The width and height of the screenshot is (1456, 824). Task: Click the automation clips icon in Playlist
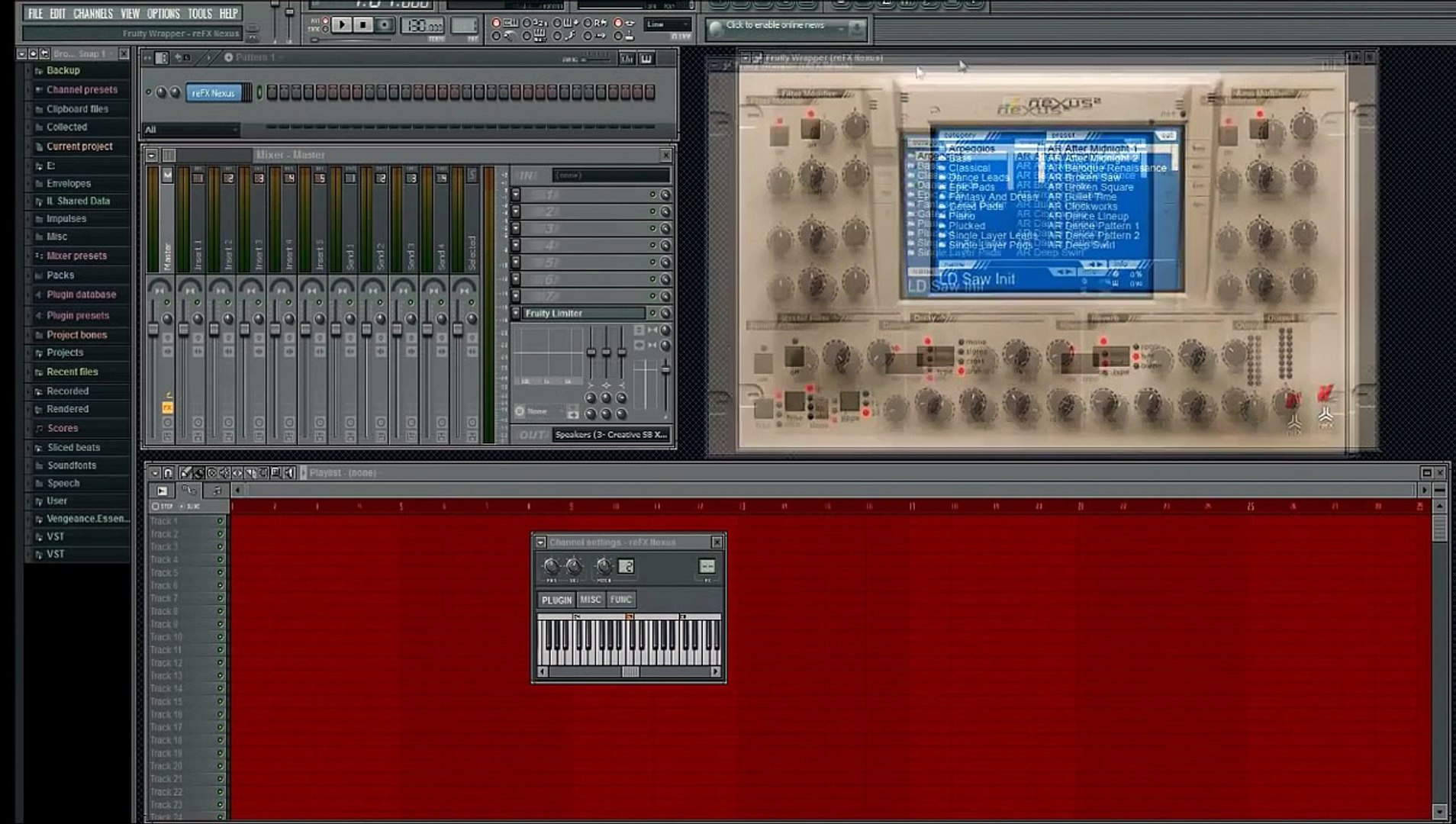[x=188, y=491]
